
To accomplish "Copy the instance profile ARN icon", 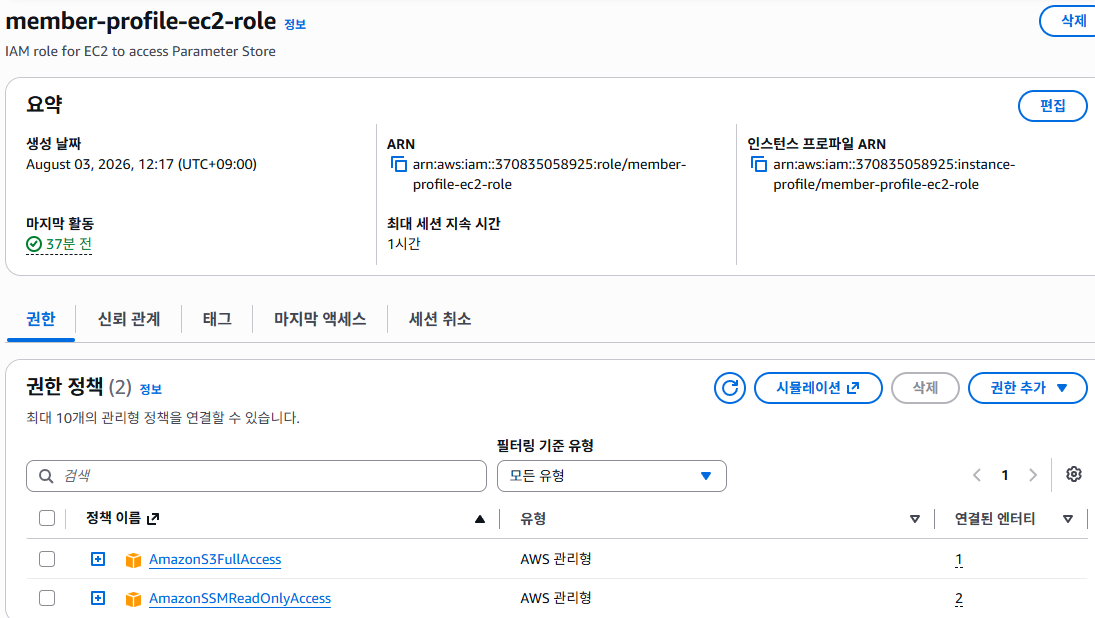I will (758, 165).
